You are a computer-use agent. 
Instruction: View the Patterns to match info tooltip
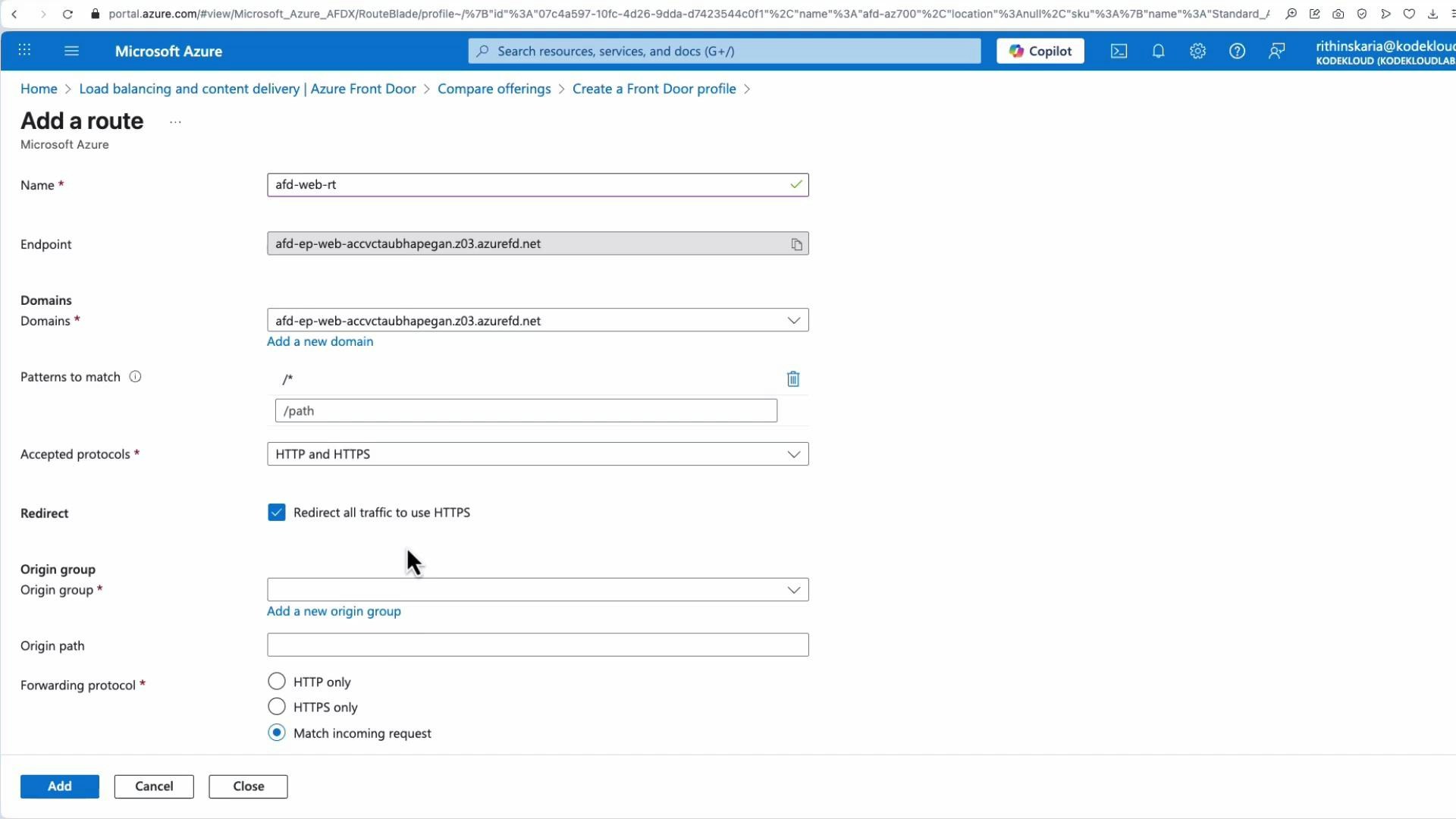pos(136,376)
